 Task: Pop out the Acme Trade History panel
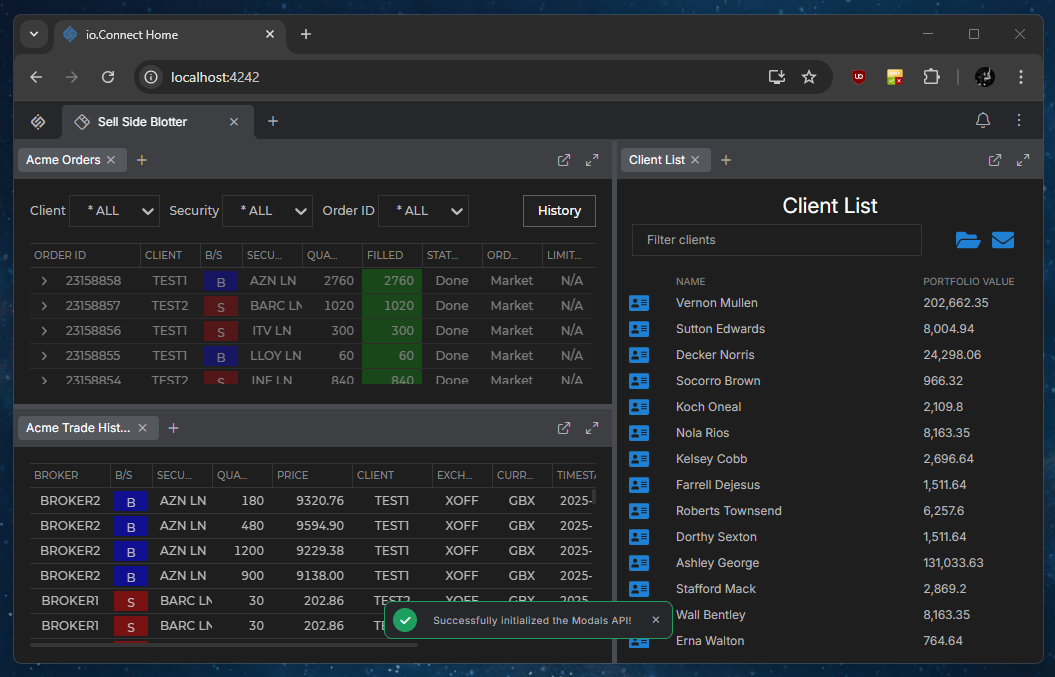coord(564,428)
